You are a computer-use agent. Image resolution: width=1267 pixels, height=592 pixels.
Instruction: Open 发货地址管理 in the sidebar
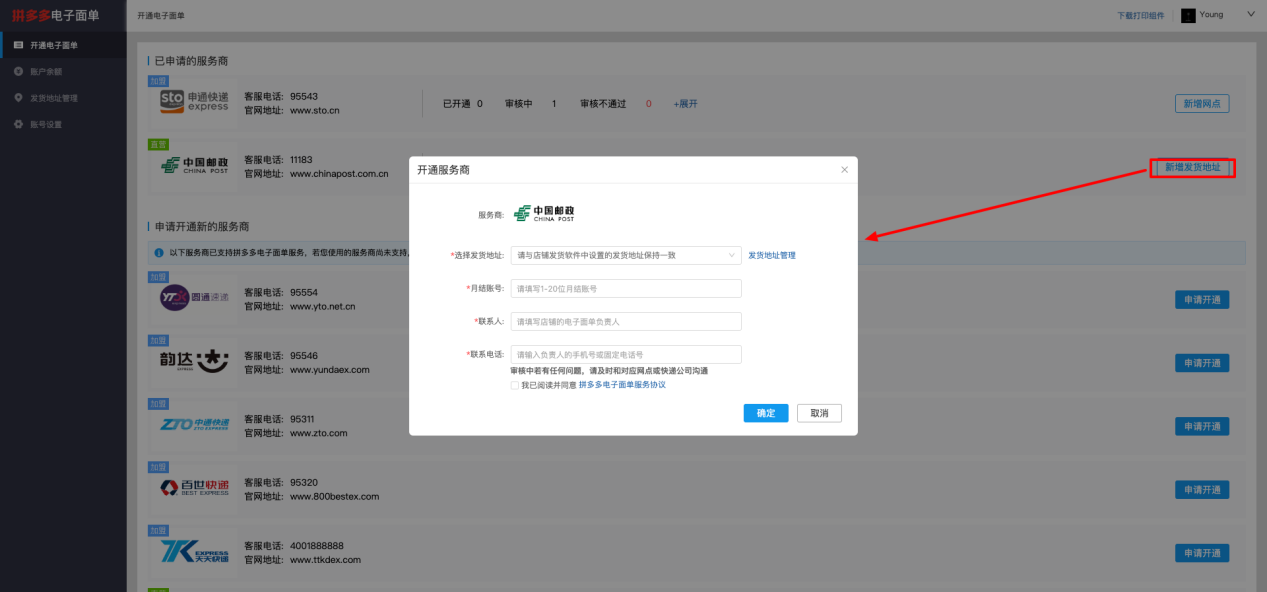pyautogui.click(x=53, y=98)
